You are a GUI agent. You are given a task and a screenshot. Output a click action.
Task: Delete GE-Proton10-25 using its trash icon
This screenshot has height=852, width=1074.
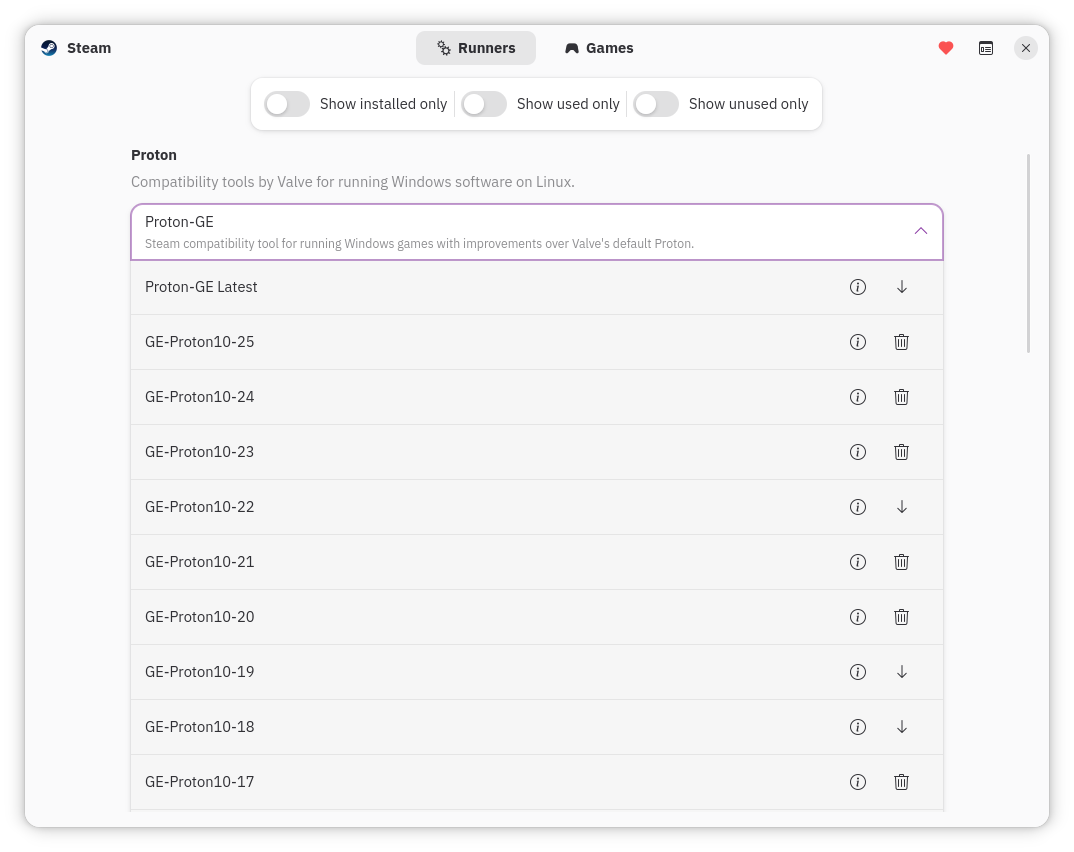coord(901,342)
